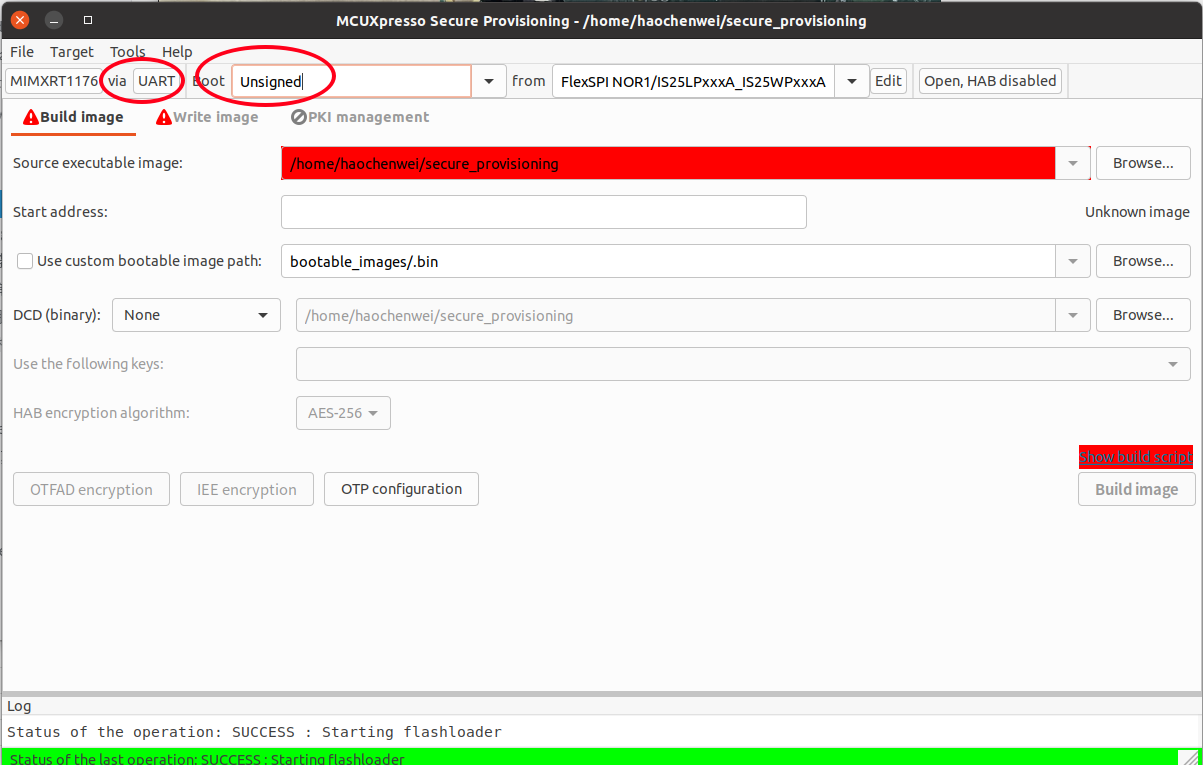Open the PKI management tab
This screenshot has width=1203, height=765.
click(x=360, y=117)
